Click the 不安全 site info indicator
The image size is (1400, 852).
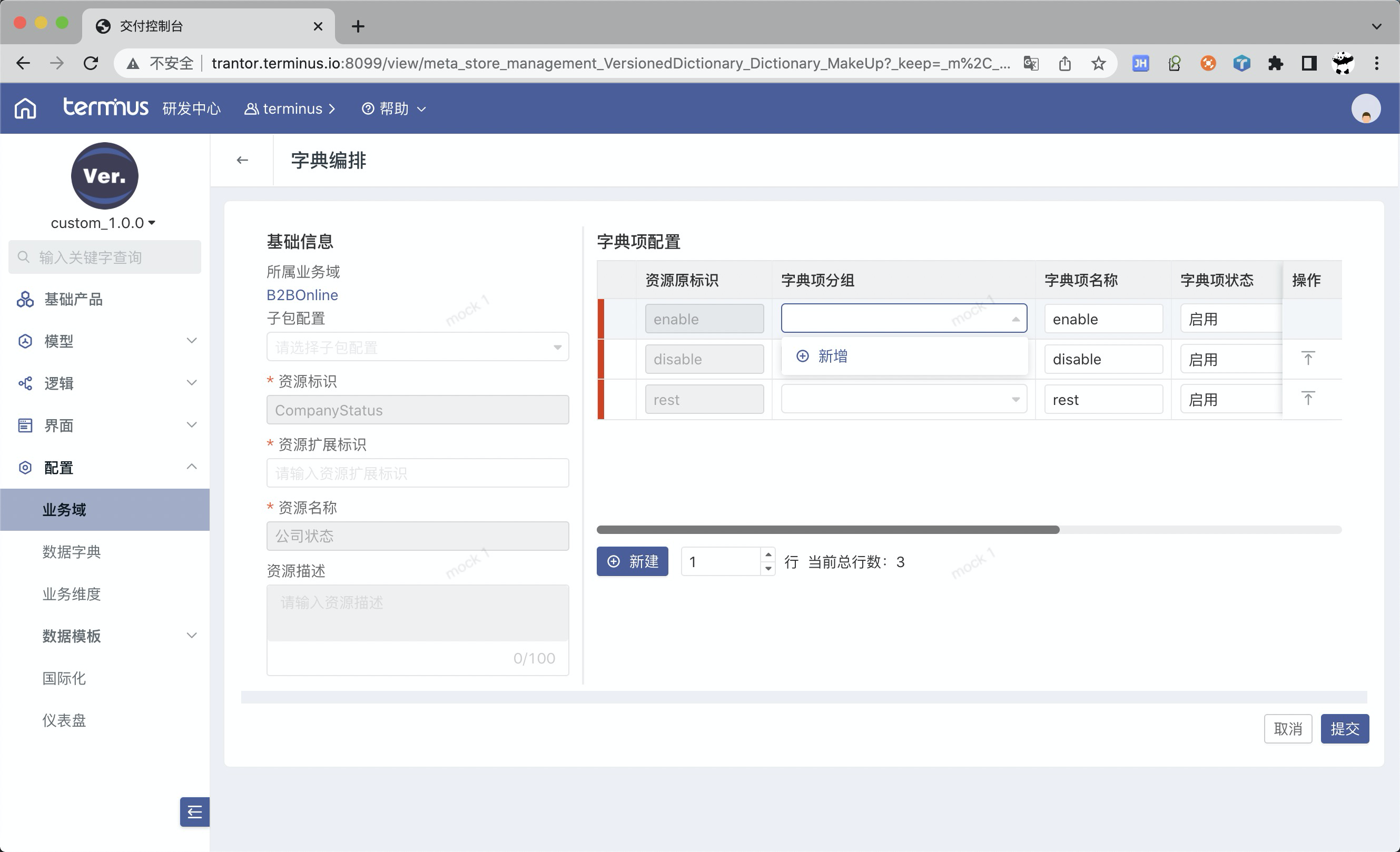pyautogui.click(x=161, y=63)
